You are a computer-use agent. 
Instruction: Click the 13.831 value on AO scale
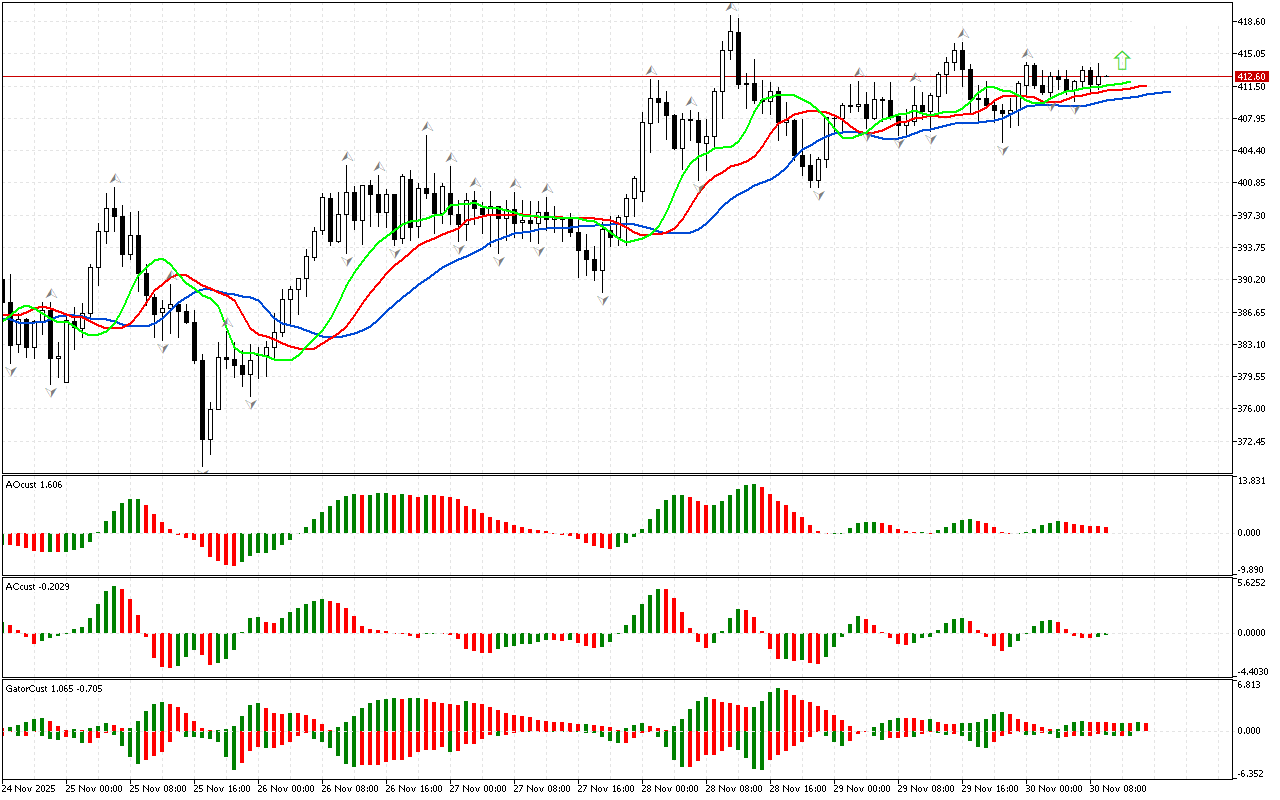click(1250, 482)
